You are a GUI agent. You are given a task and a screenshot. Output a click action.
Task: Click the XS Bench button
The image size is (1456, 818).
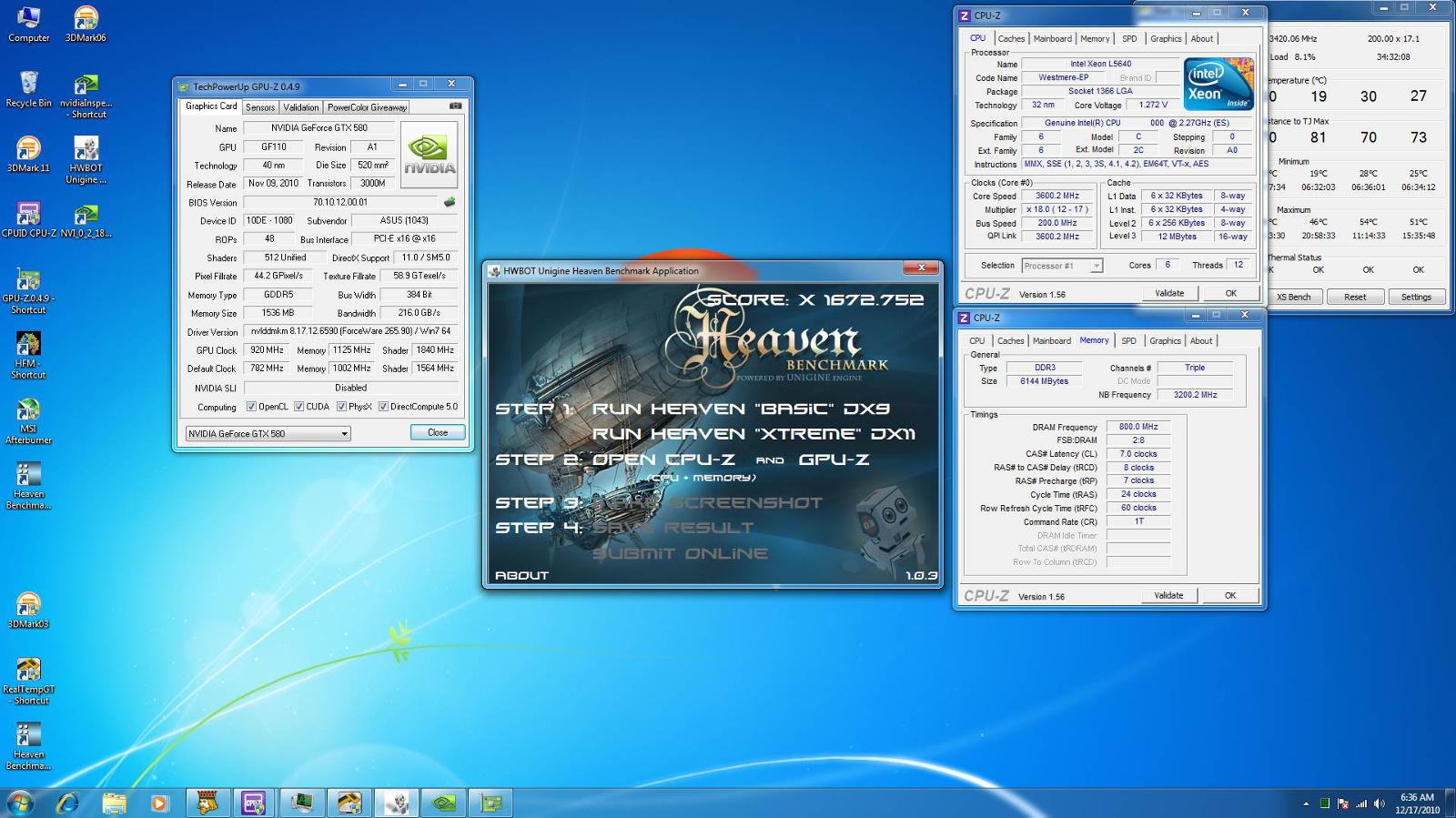[1293, 297]
